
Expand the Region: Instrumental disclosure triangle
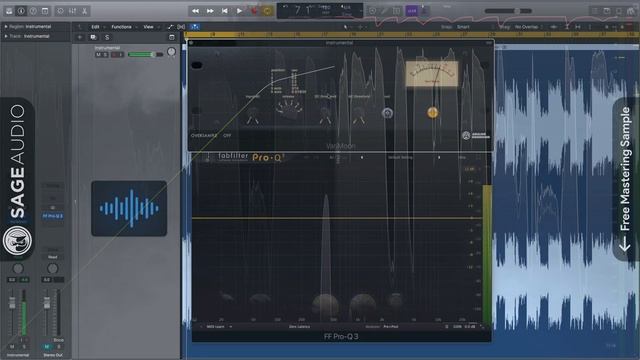click(6, 27)
